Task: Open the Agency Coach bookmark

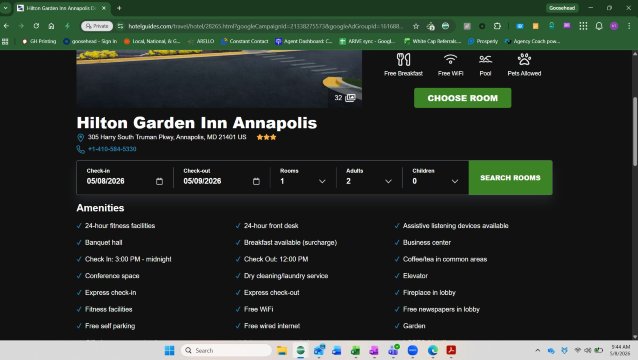Action: click(x=533, y=41)
